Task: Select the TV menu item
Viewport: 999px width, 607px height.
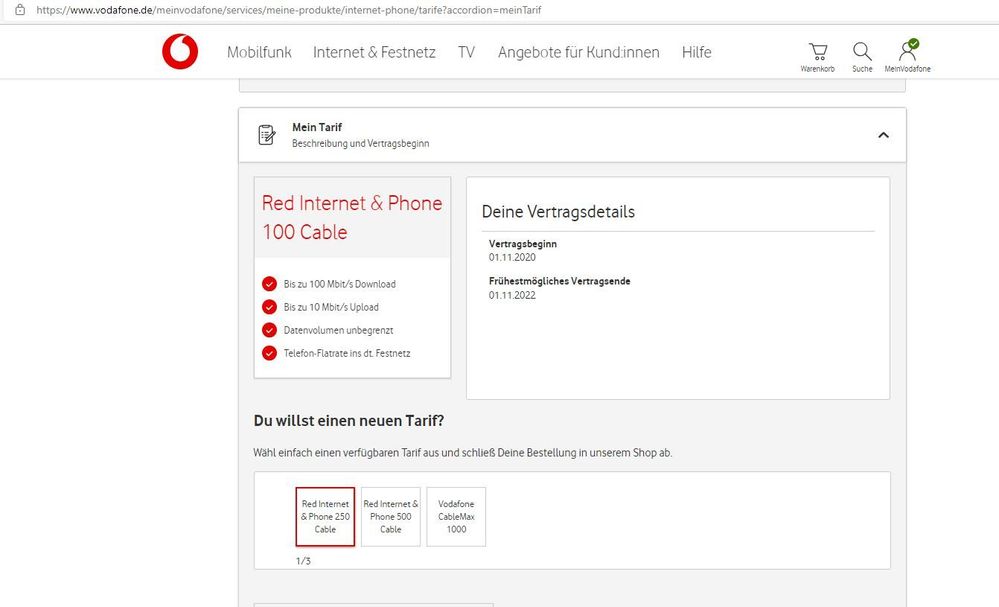Action: click(466, 52)
